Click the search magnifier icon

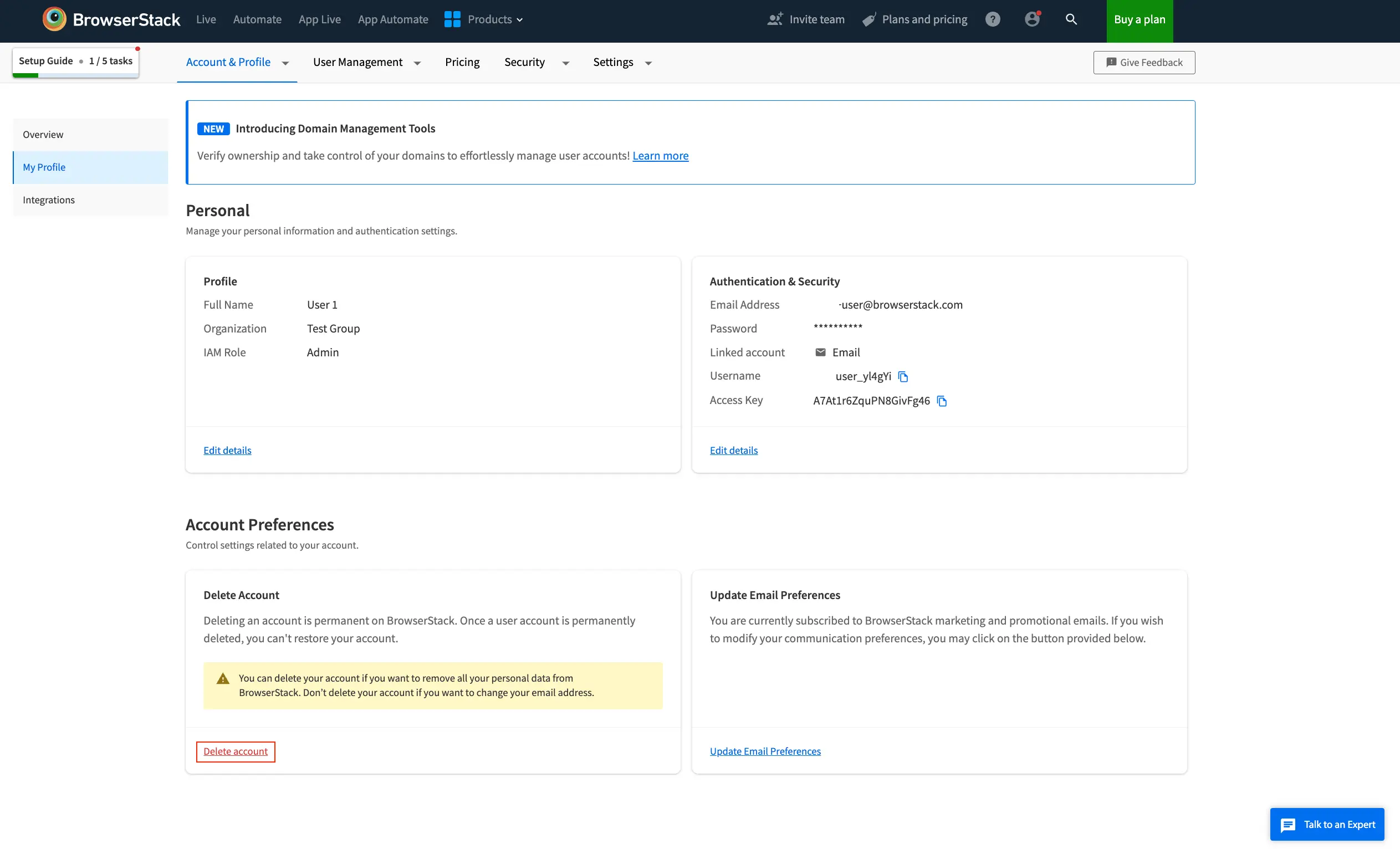(1071, 19)
